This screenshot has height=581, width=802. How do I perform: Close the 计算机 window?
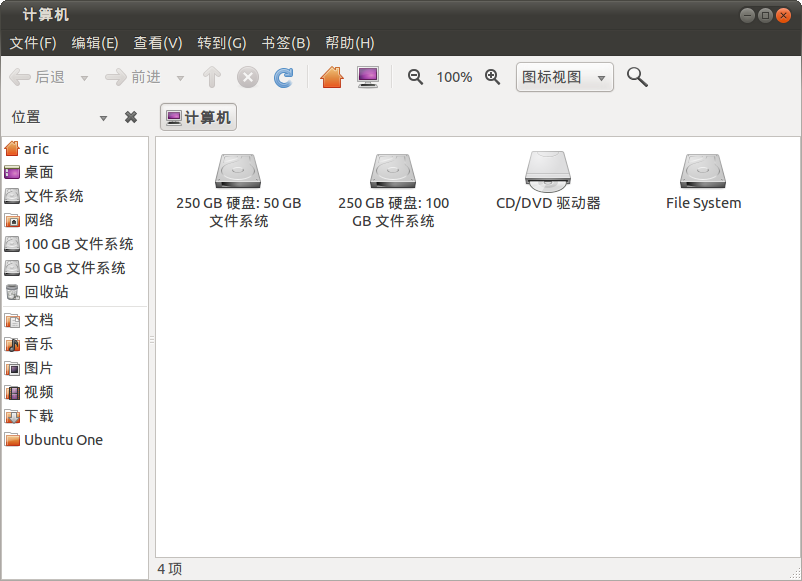click(x=783, y=15)
